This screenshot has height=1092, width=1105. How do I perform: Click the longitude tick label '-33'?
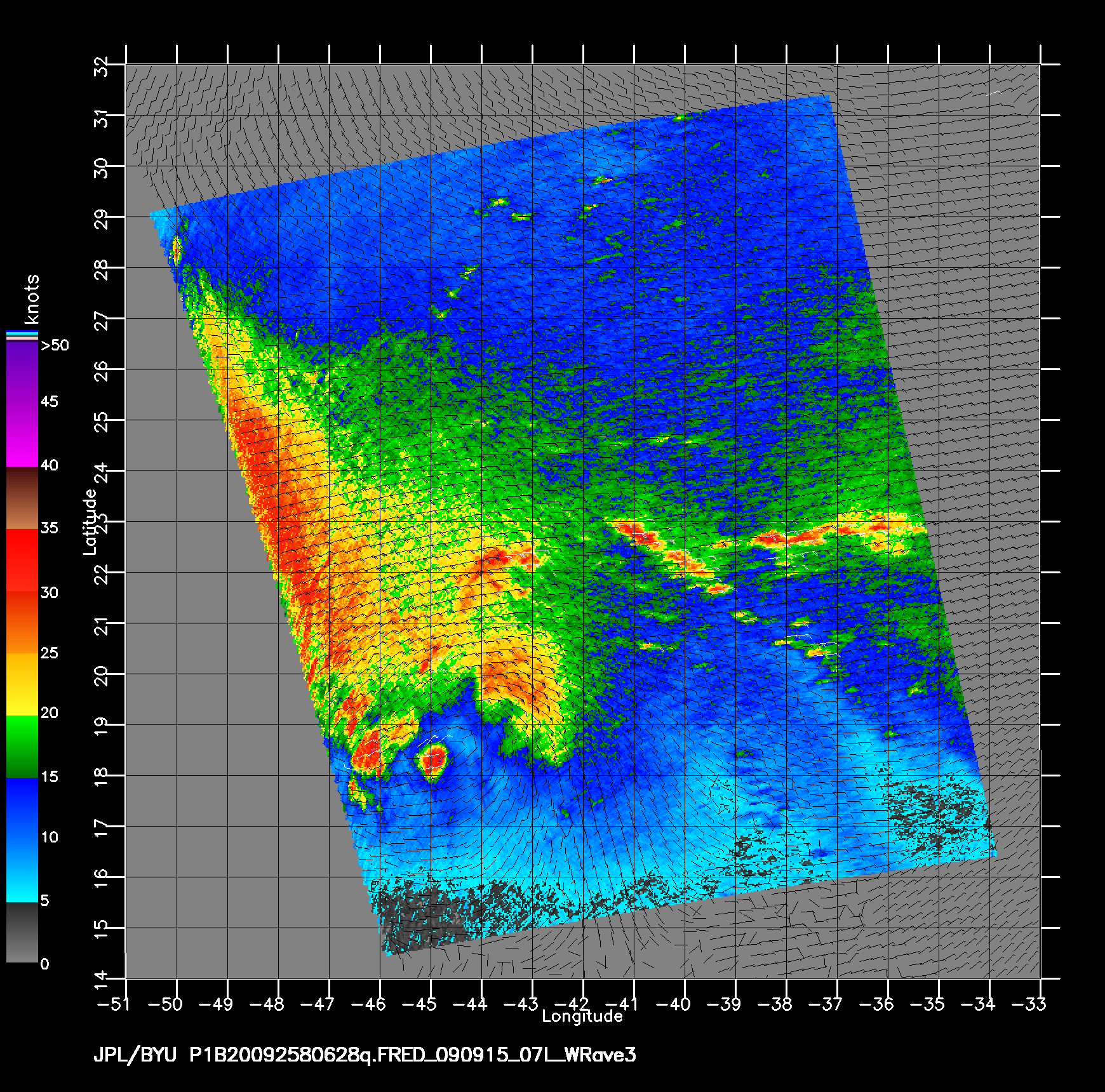[1029, 1004]
